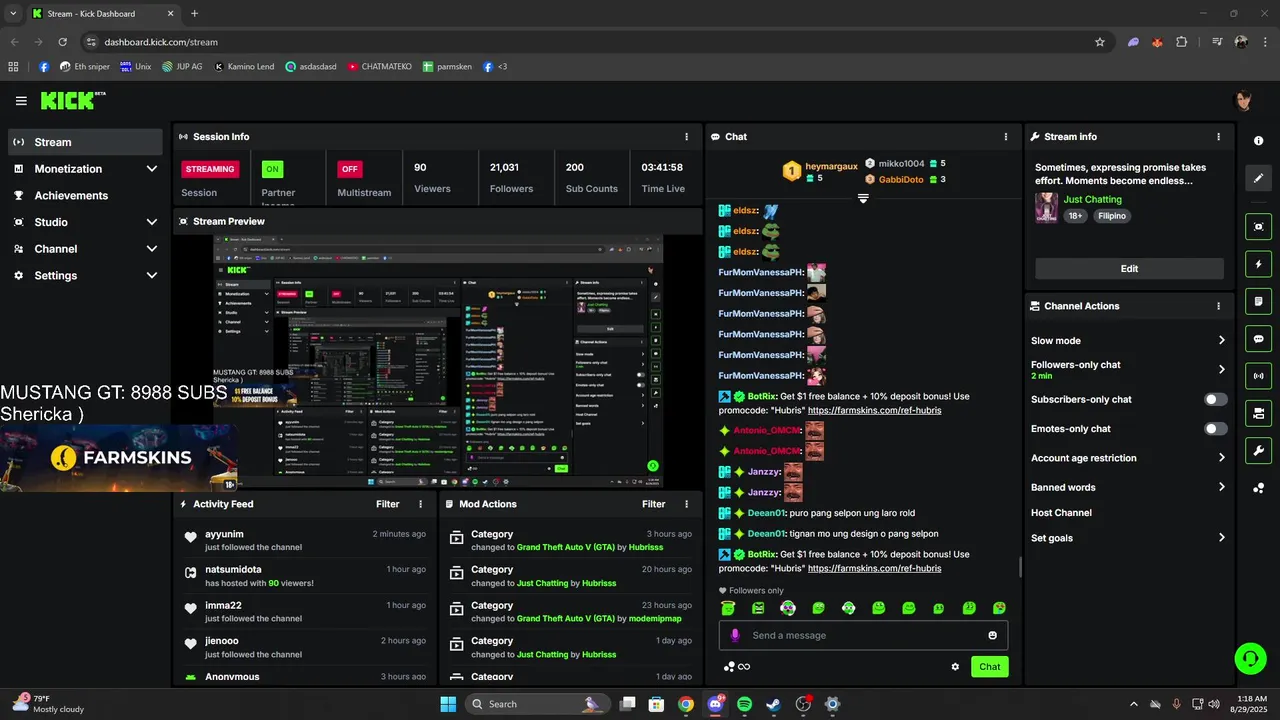1280x720 pixels.
Task: Open the farmskins.com link in BotRix's last message
Action: 874,568
